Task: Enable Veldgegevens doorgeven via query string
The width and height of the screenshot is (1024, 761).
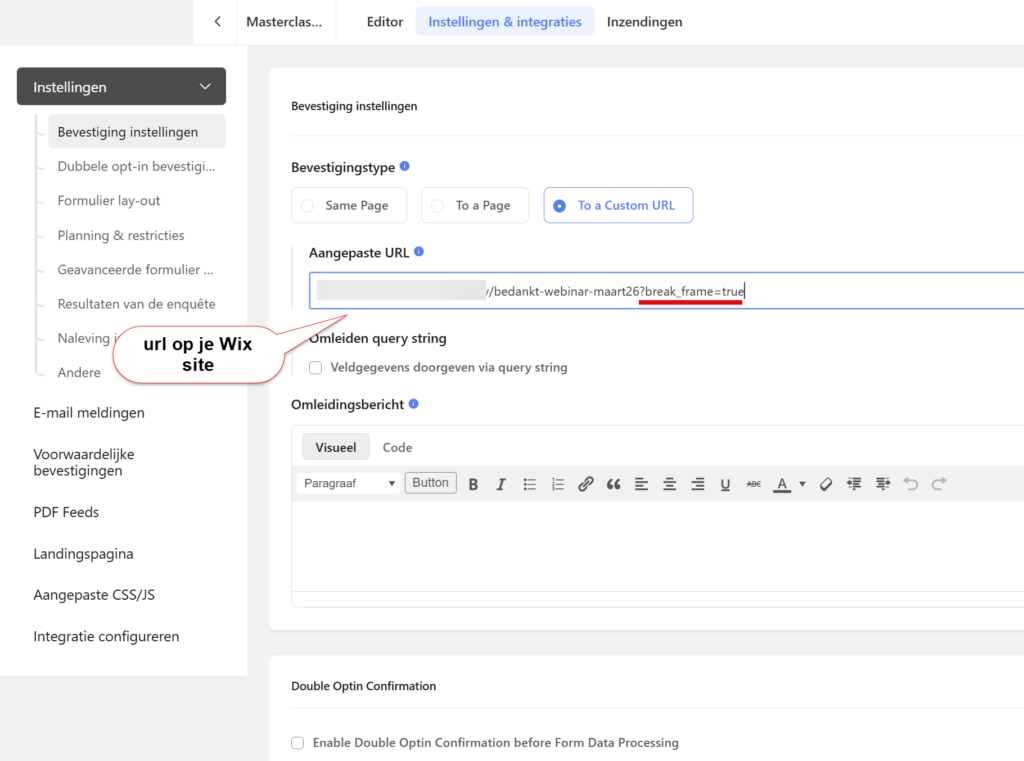Action: (x=316, y=368)
